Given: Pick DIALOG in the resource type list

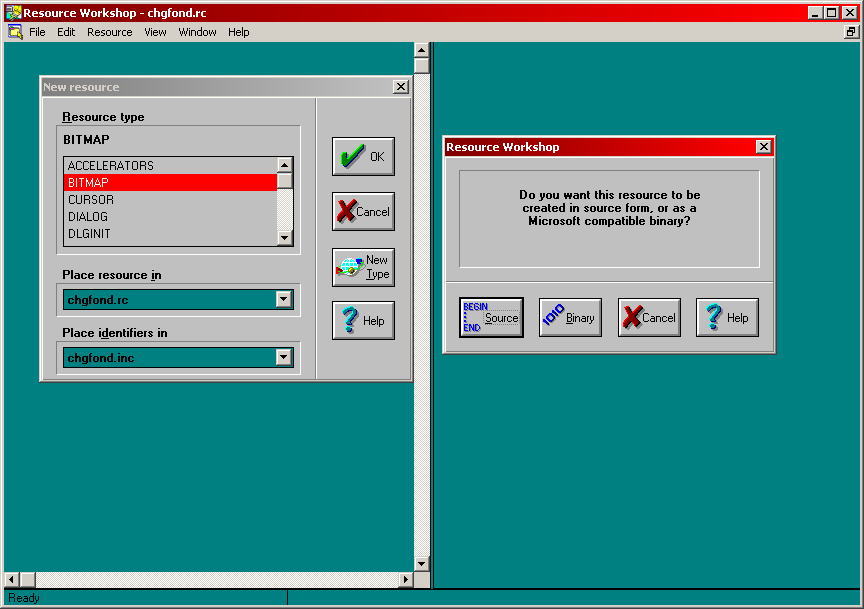Looking at the screenshot, I should (88, 217).
